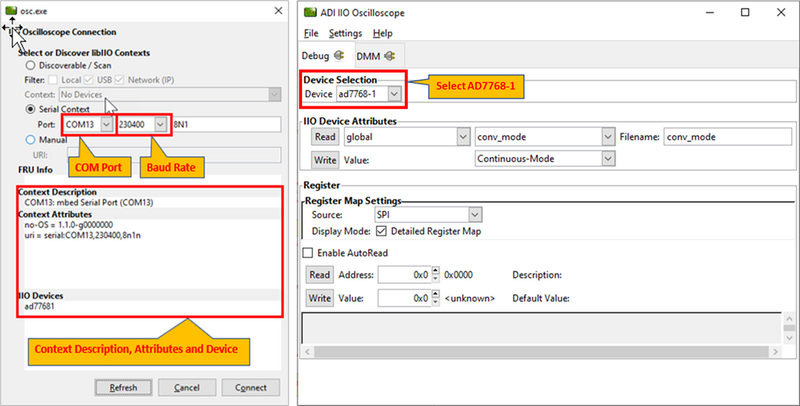The height and width of the screenshot is (406, 800).
Task: Open the 230400 baud rate dropdown
Action: [159, 125]
